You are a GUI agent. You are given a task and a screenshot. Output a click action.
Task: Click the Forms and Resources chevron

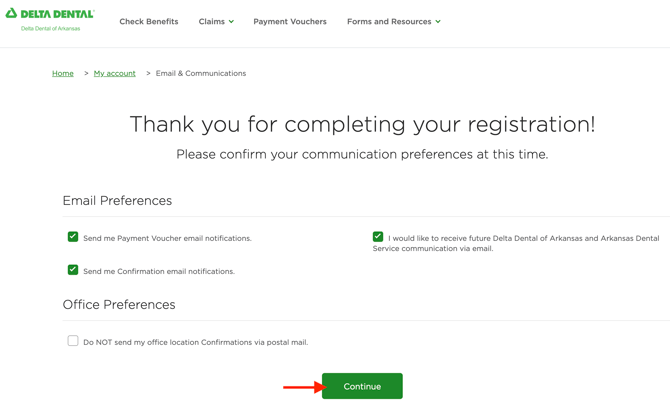[438, 21]
